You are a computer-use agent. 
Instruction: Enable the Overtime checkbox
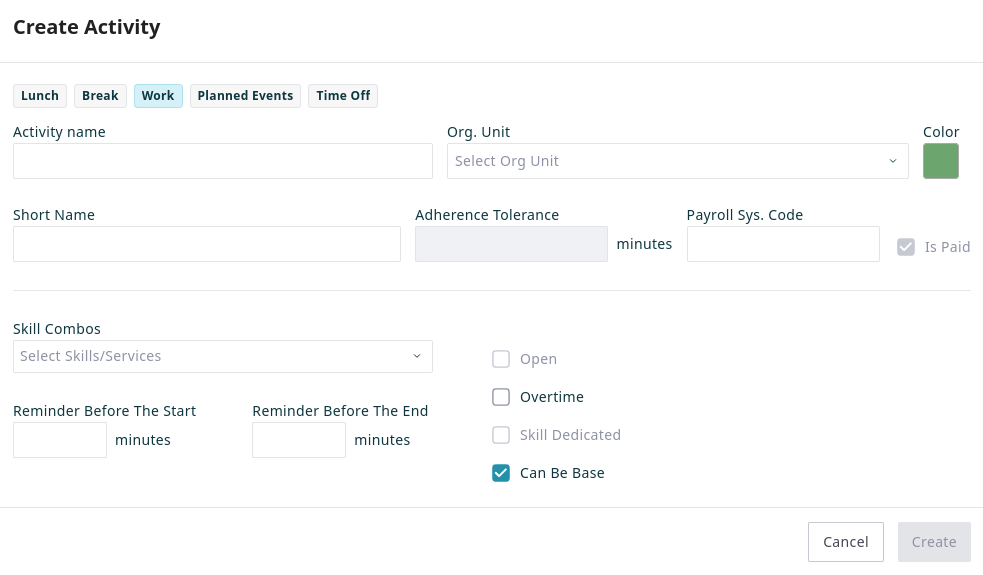tap(501, 397)
